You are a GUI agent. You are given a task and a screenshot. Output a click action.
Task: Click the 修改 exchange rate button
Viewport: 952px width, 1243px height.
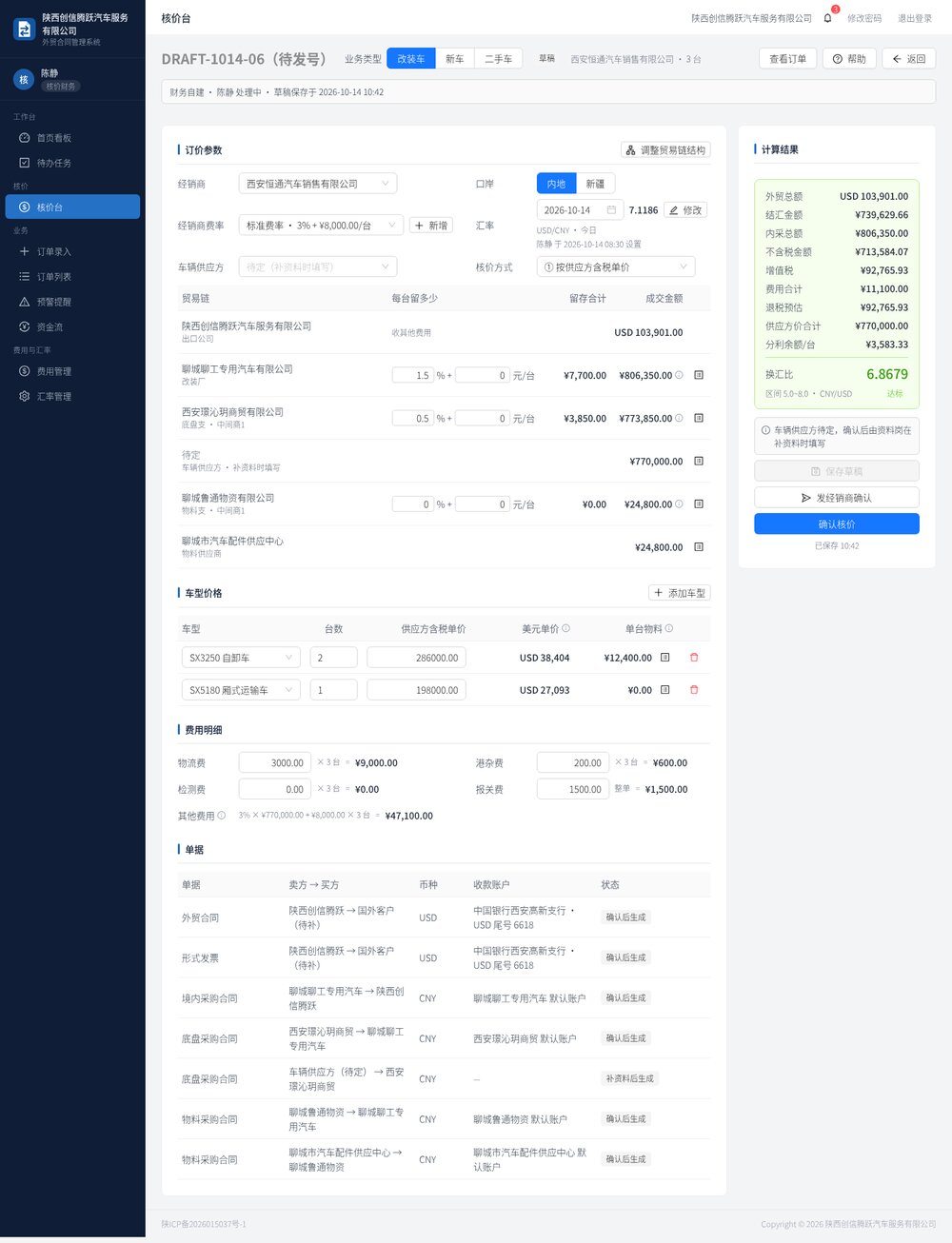pyautogui.click(x=685, y=210)
